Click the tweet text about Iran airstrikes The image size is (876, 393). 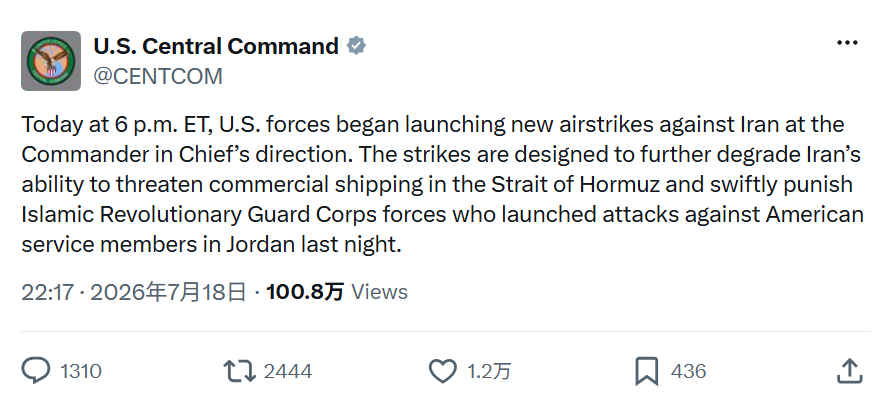pyautogui.click(x=442, y=184)
